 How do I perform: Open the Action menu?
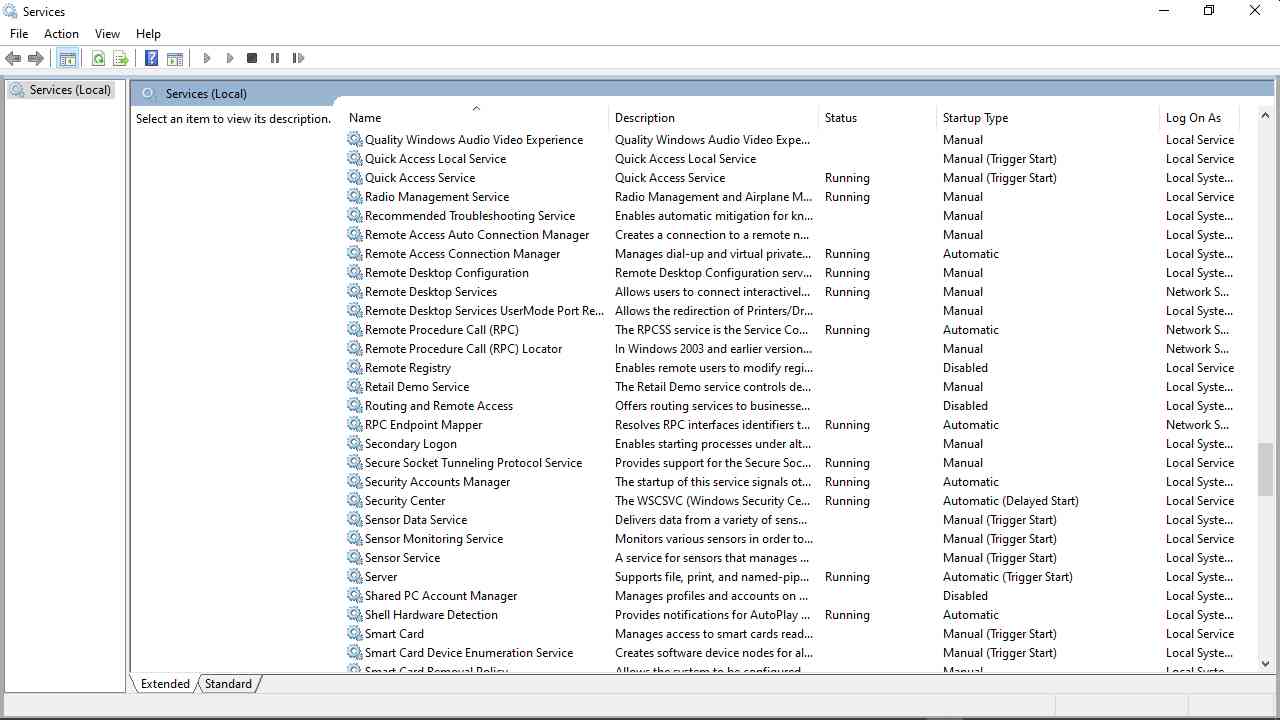(61, 34)
